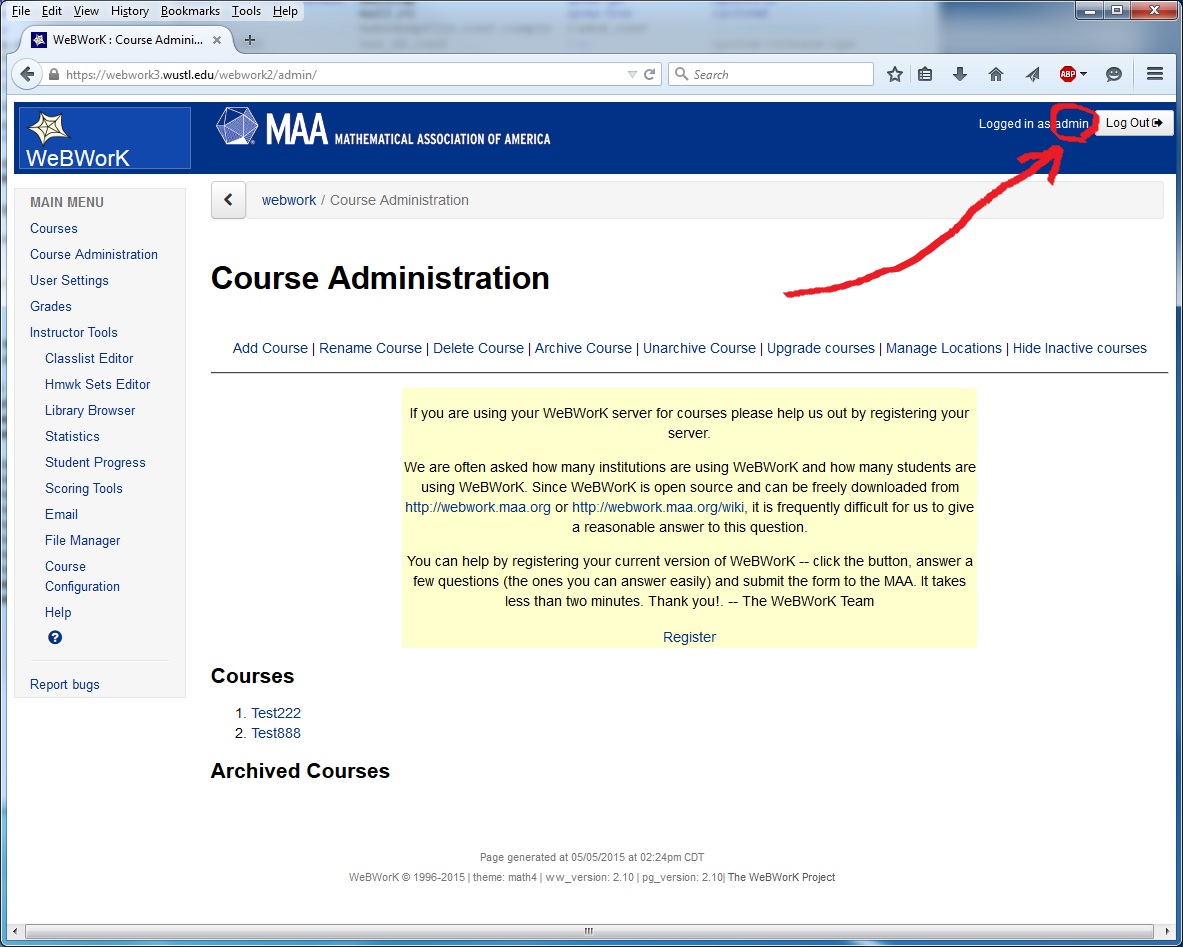Click the site security padlock icon
Viewport: 1183px width, 947px height.
54,75
